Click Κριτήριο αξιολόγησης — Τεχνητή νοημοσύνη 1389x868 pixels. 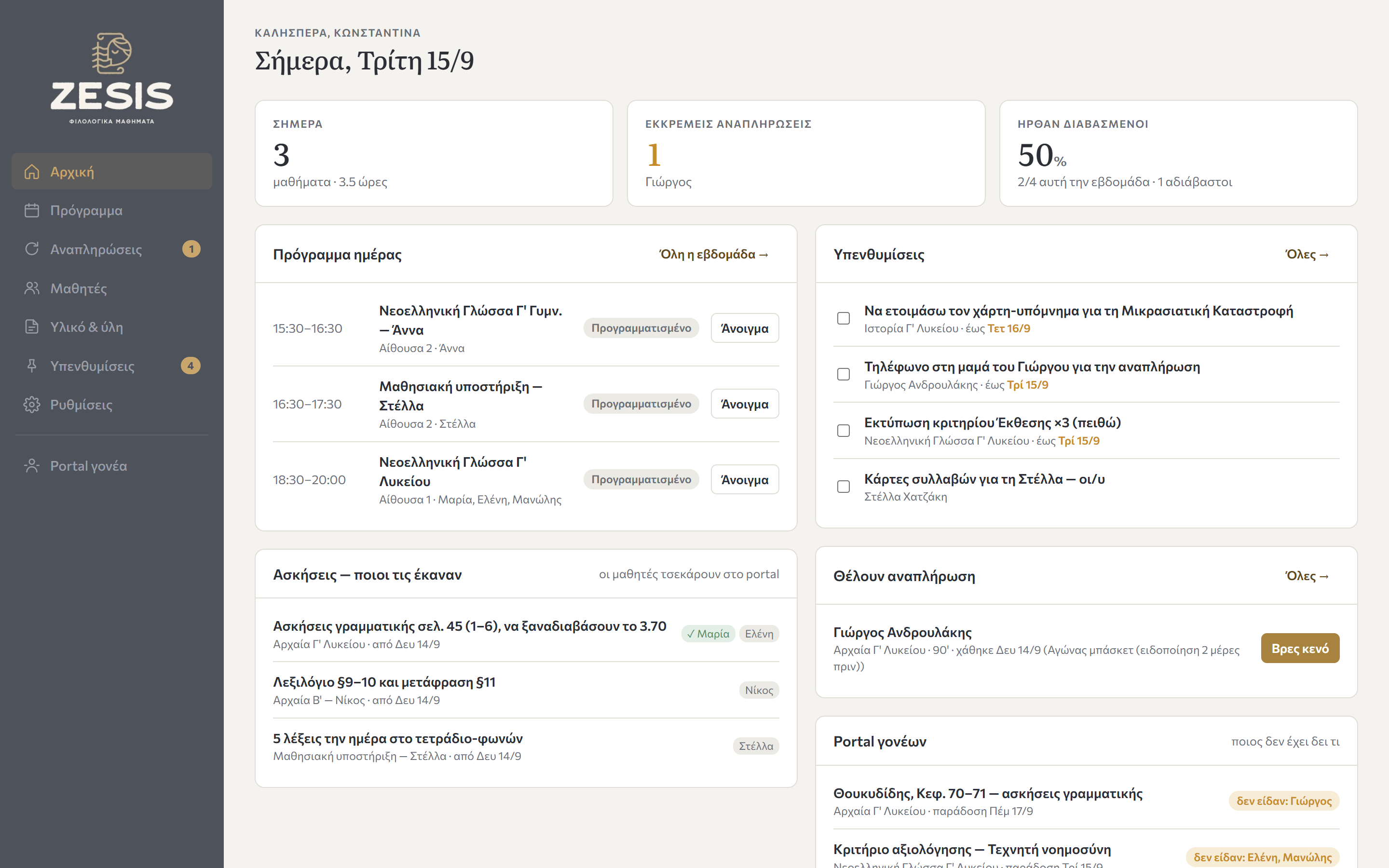pos(972,850)
